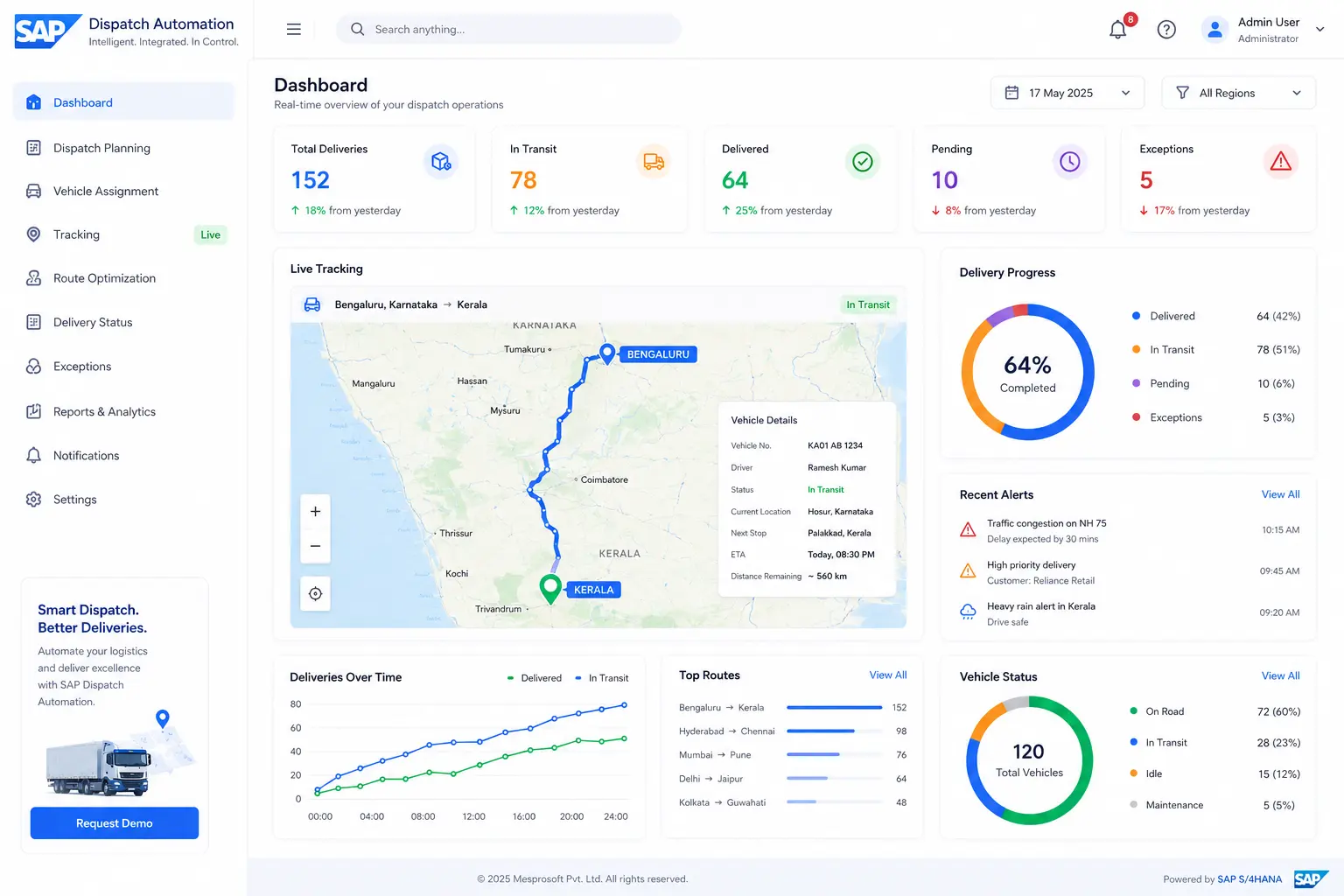Viewport: 1344px width, 896px height.
Task: Click the Vehicle Status donut chart
Action: pyautogui.click(x=1030, y=760)
